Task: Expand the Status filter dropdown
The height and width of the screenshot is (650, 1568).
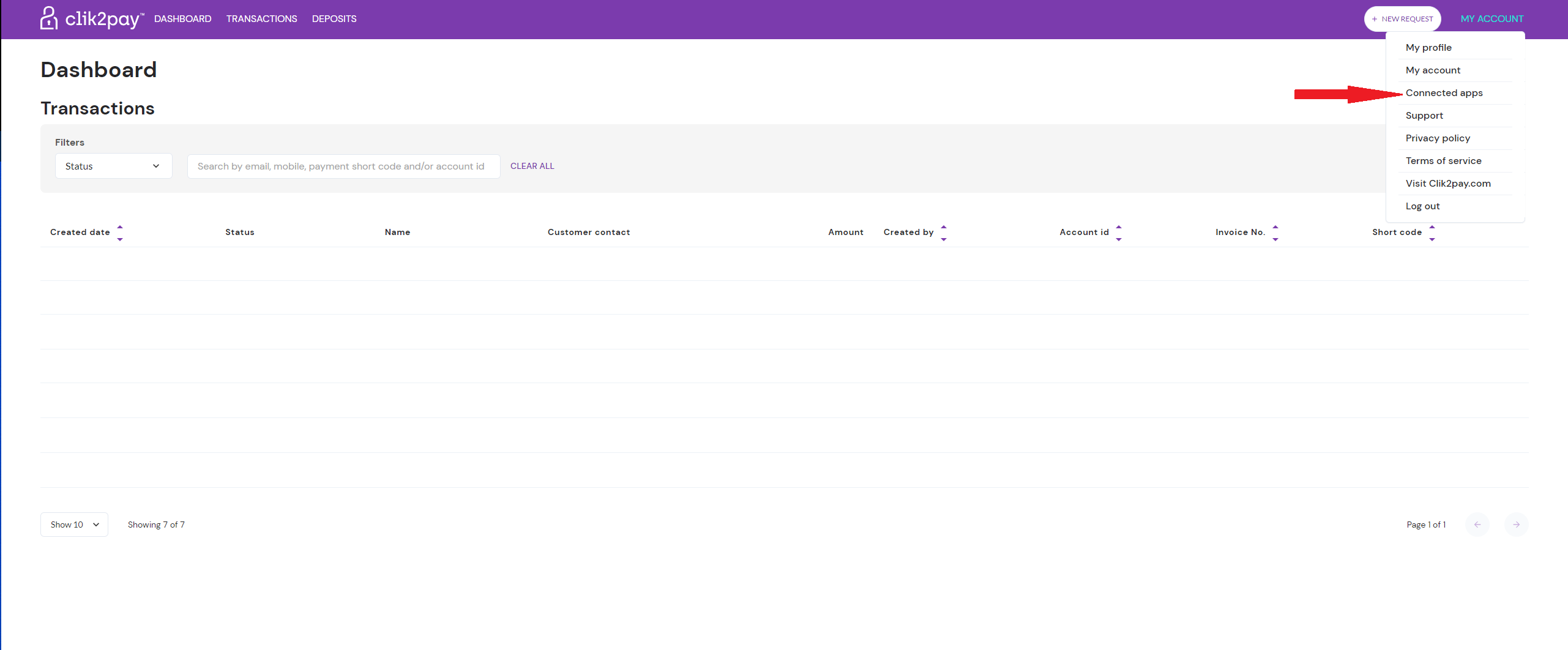Action: pyautogui.click(x=113, y=166)
